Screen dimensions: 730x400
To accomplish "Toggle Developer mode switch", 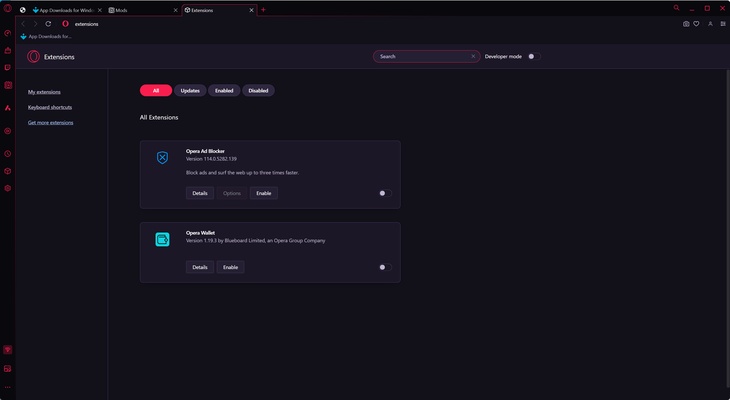I will pyautogui.click(x=534, y=56).
